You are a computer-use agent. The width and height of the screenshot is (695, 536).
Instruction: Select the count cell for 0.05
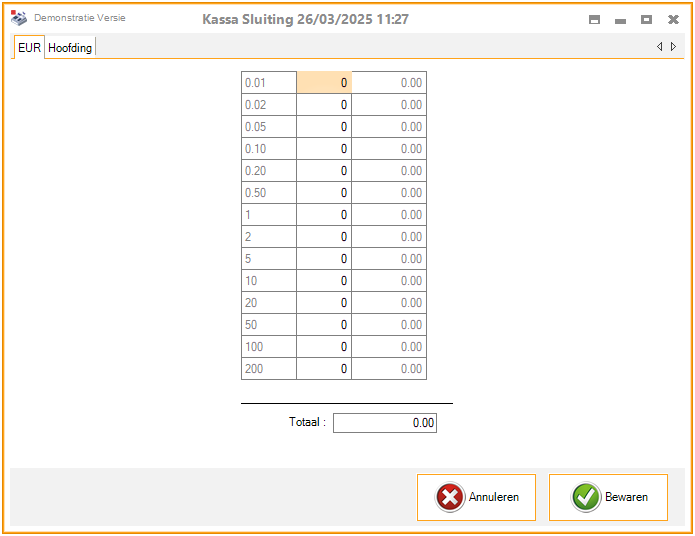[324, 127]
